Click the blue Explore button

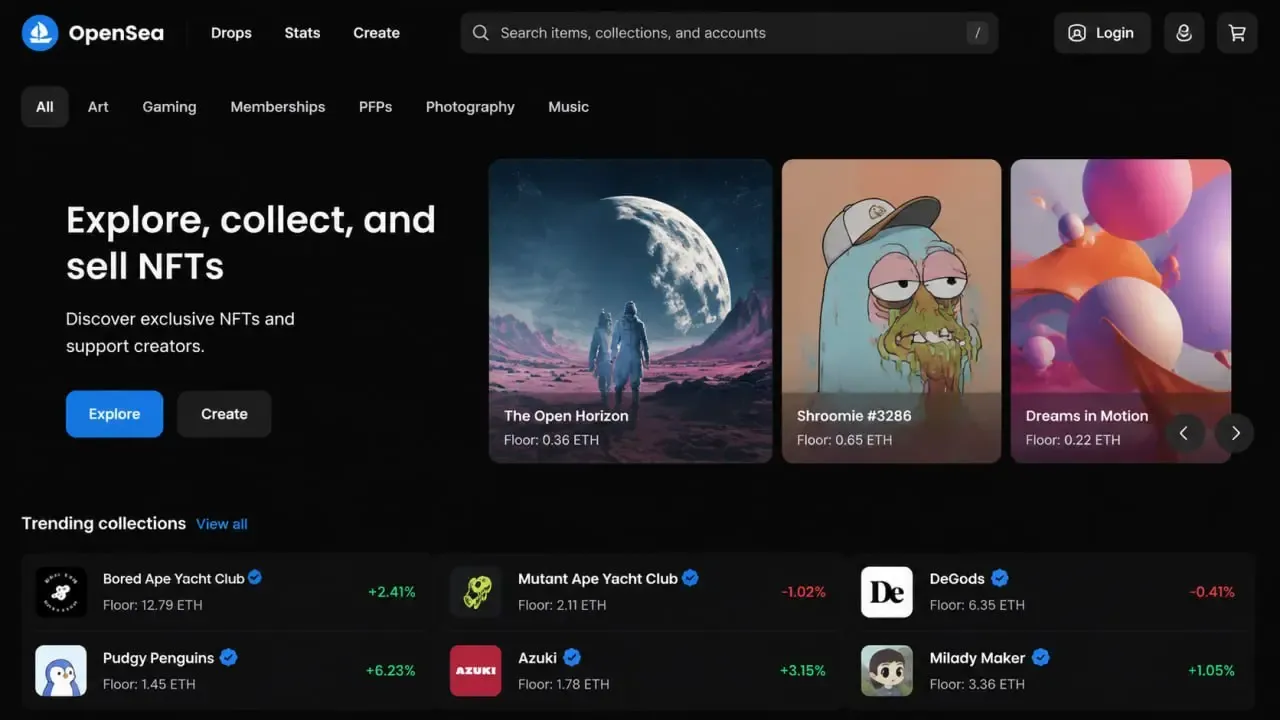point(114,414)
